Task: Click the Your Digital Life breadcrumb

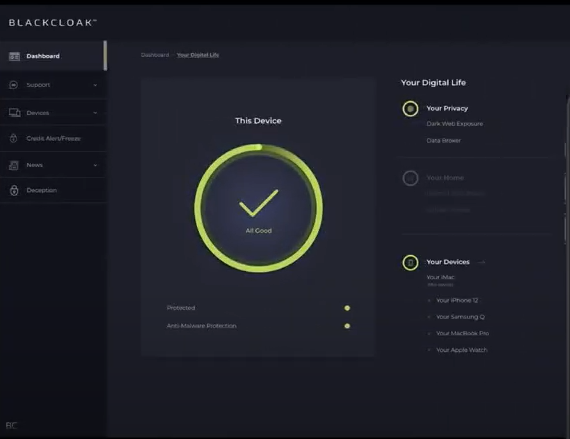Action: coord(198,55)
